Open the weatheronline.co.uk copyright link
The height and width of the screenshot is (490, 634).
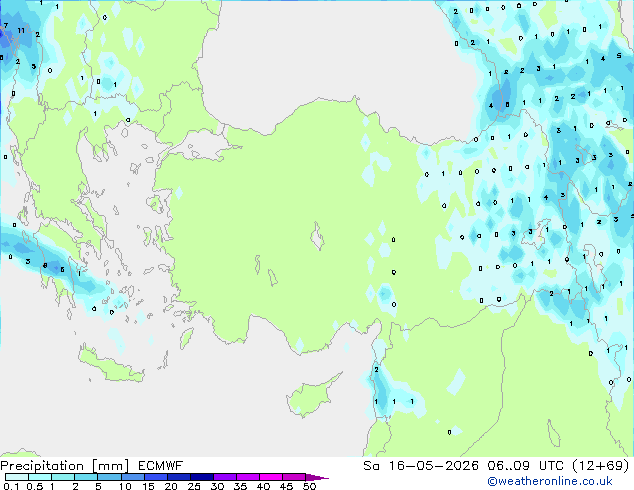tap(550, 481)
